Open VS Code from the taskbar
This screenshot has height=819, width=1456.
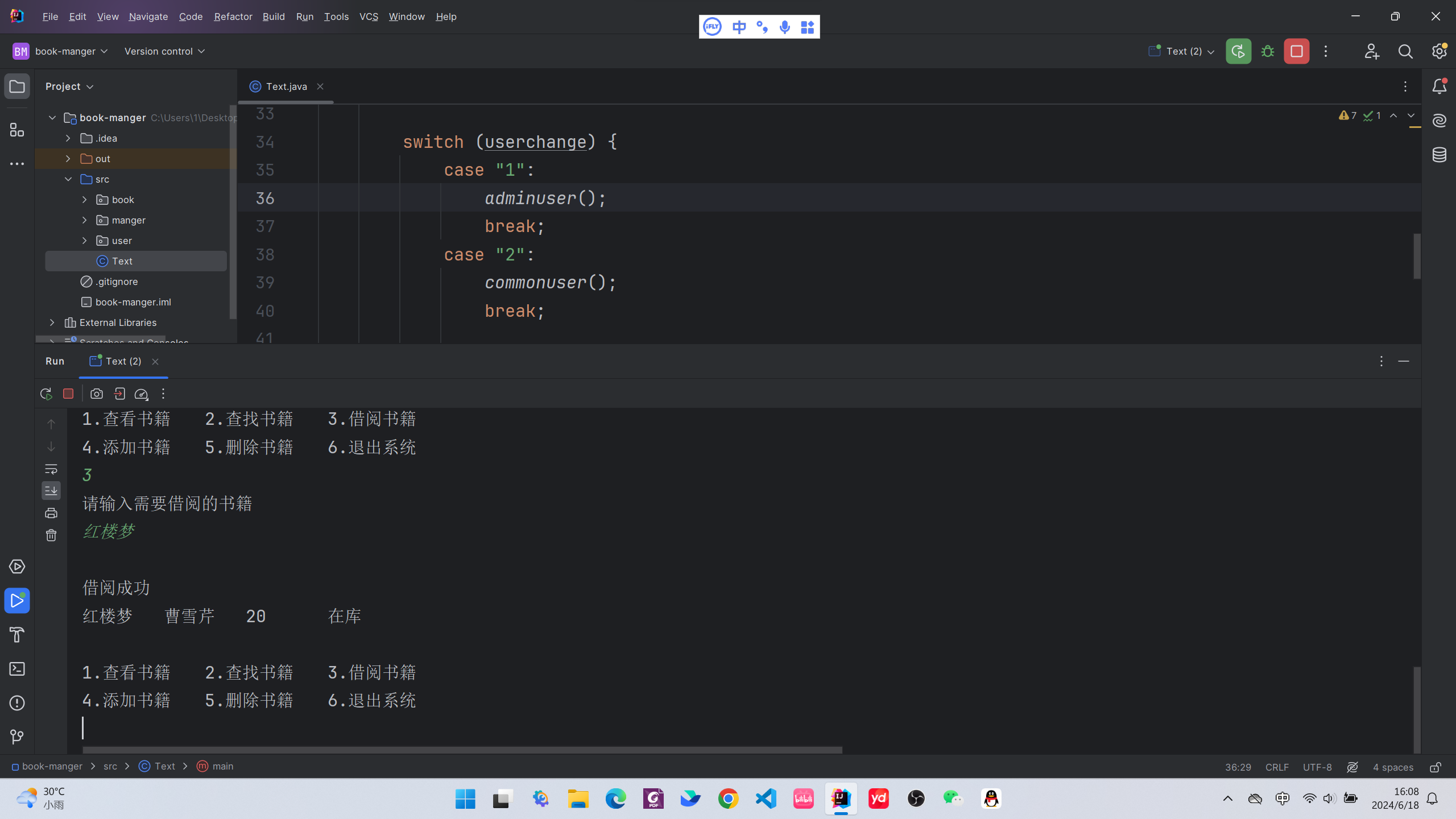766,799
